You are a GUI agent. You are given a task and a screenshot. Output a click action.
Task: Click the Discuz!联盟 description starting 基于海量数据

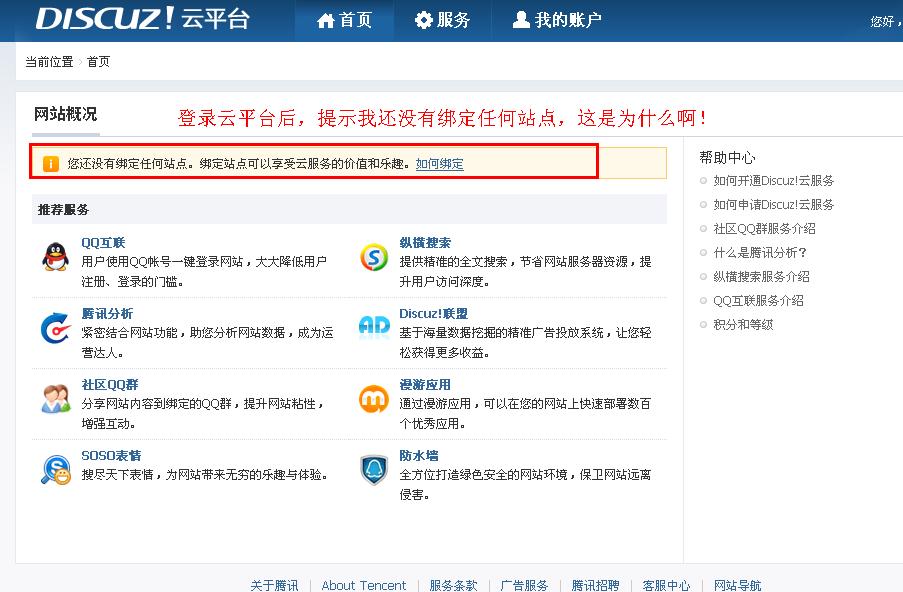[x=526, y=343]
